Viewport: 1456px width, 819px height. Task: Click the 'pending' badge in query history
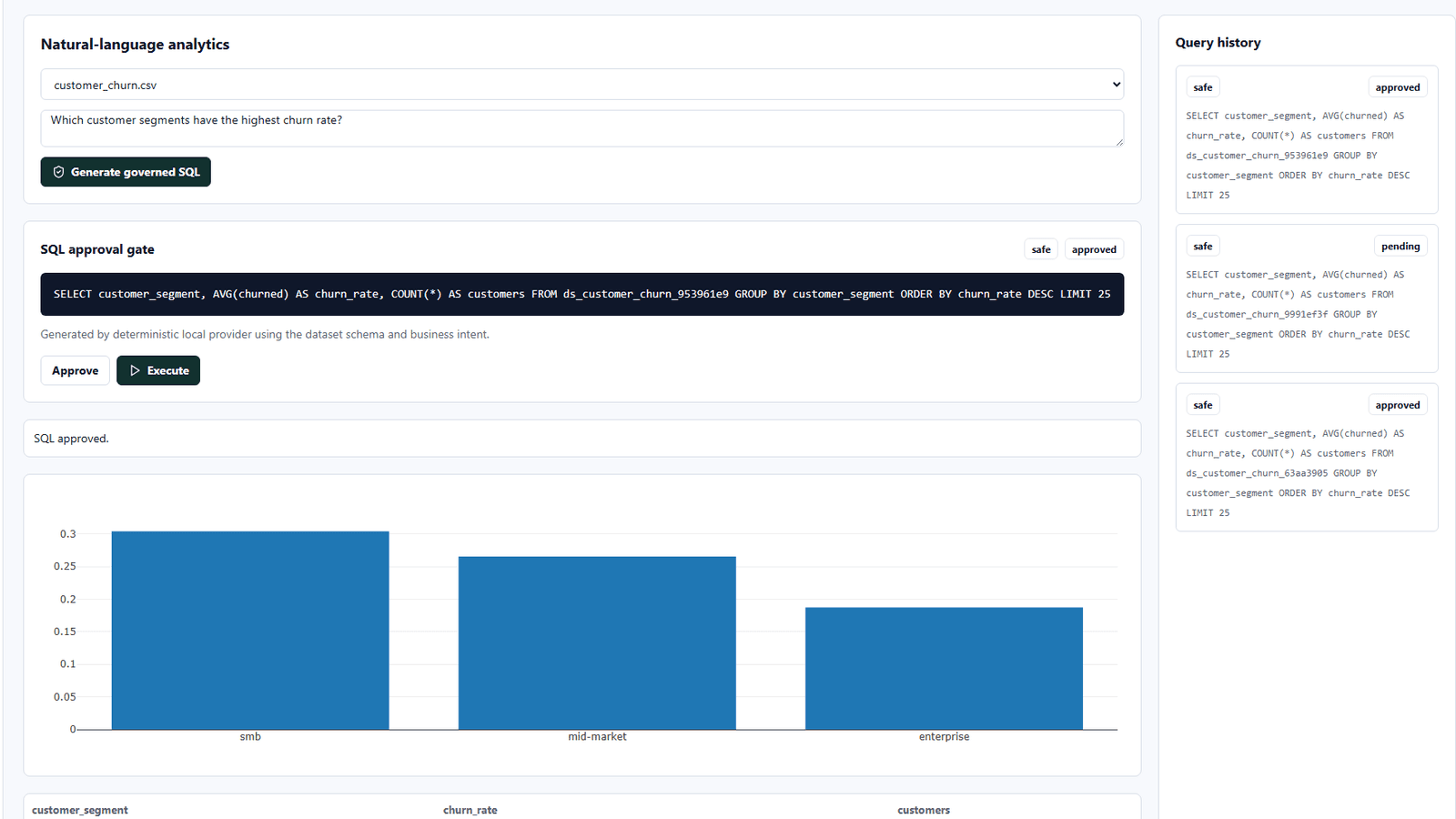(x=1400, y=247)
